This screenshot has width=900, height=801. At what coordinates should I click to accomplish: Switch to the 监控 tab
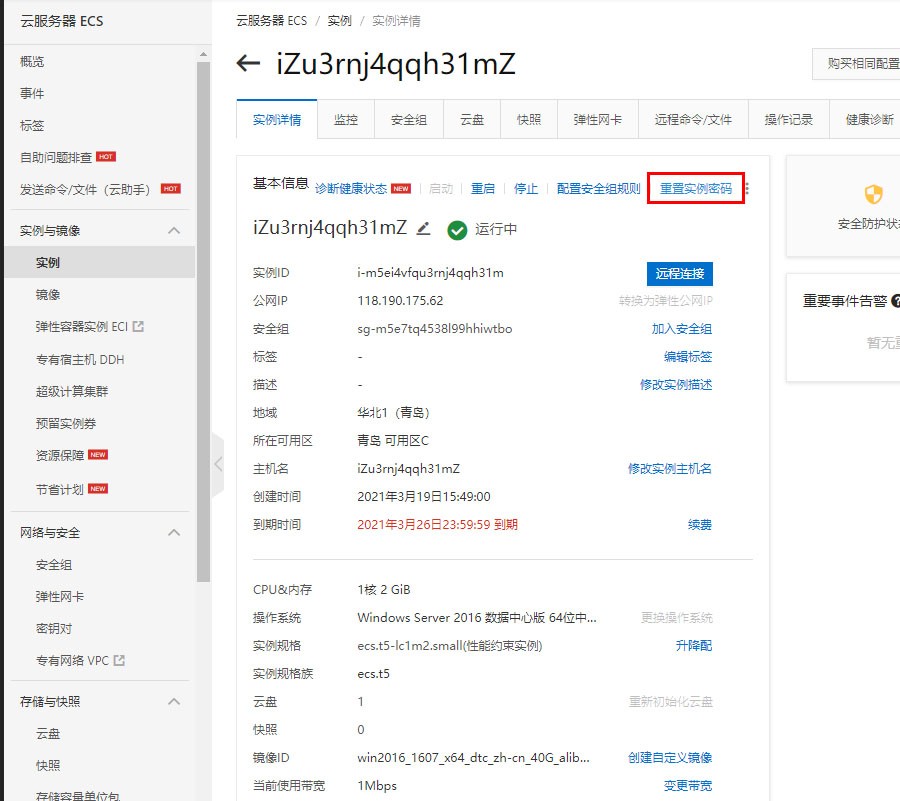click(345, 118)
